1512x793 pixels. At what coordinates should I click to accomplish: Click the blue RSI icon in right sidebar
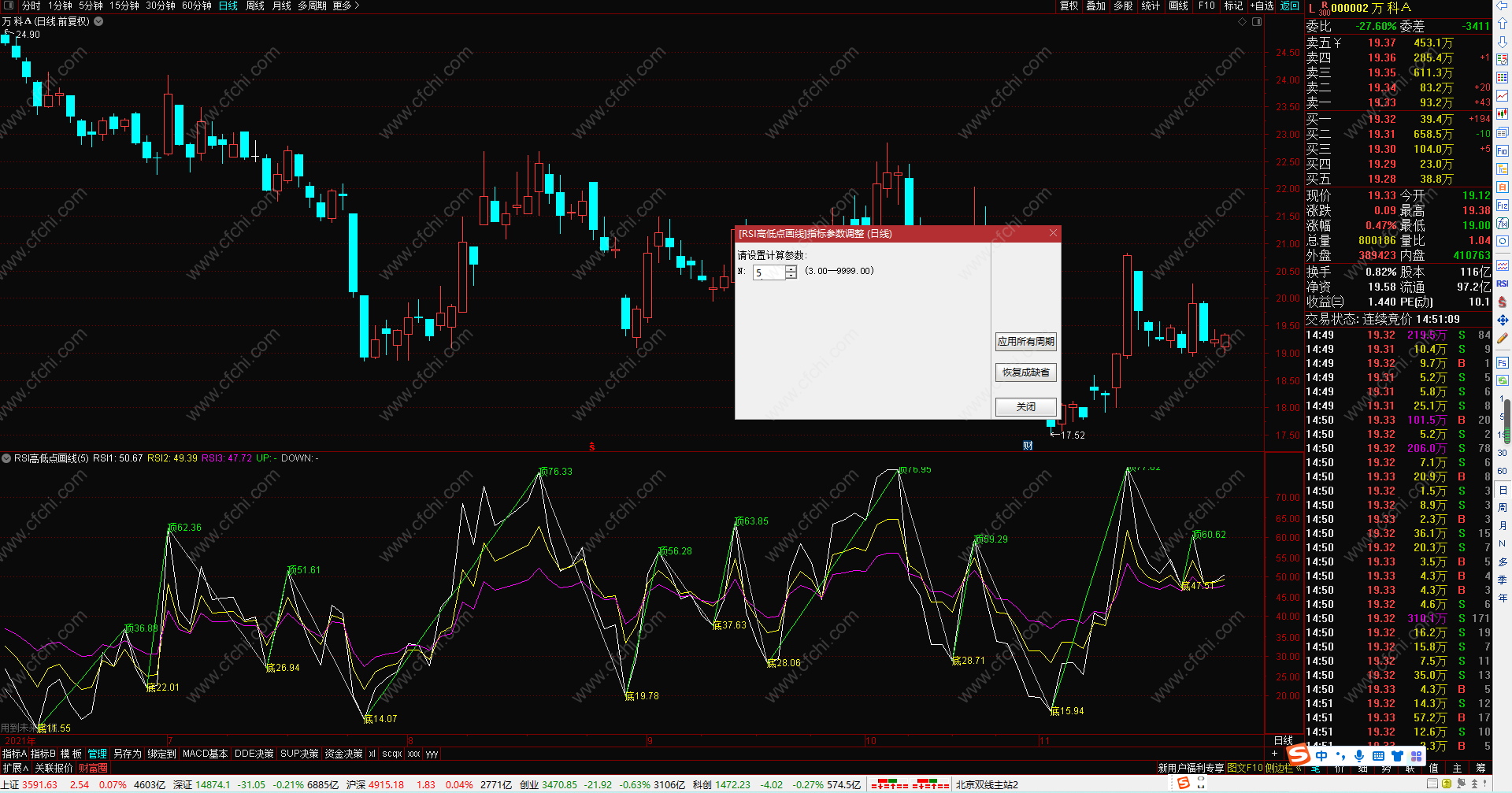1502,283
